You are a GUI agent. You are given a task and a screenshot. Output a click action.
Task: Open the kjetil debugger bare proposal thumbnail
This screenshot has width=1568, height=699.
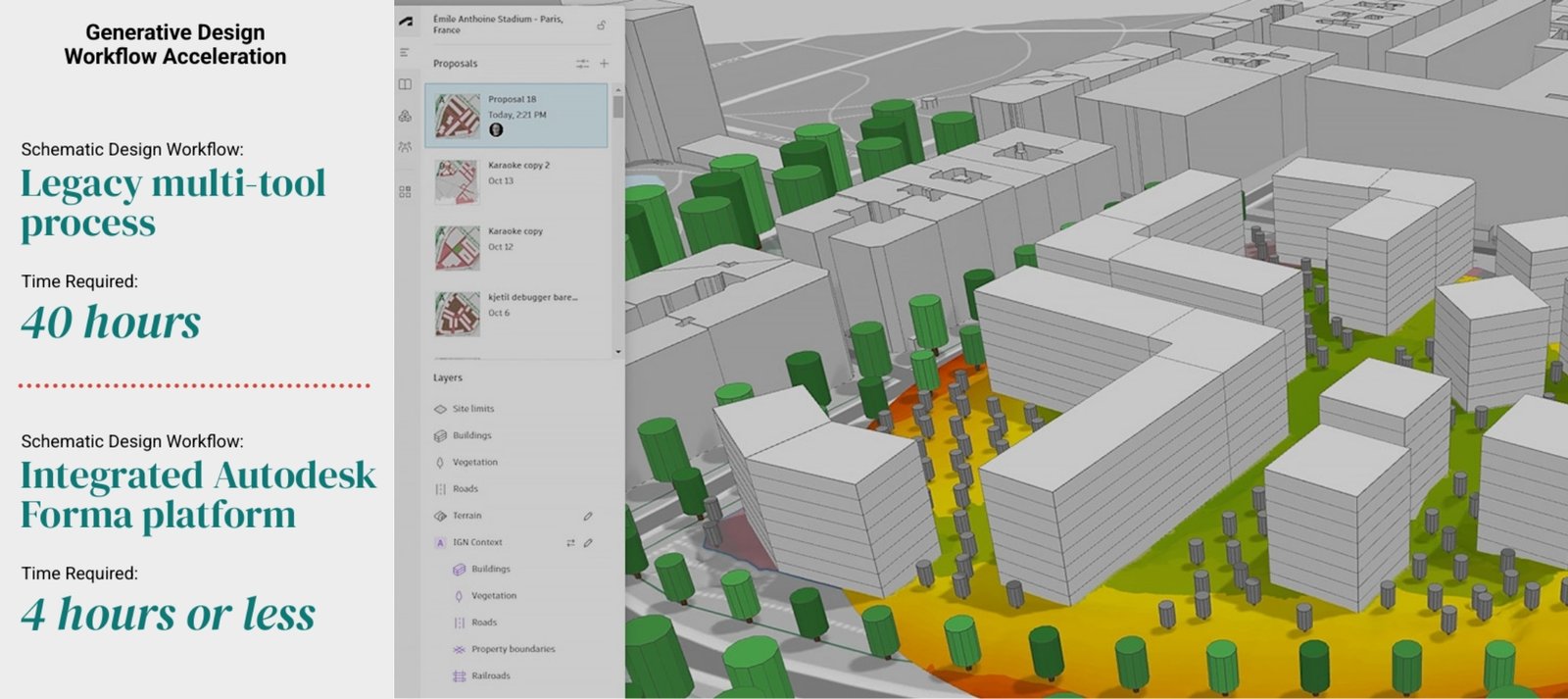[457, 314]
